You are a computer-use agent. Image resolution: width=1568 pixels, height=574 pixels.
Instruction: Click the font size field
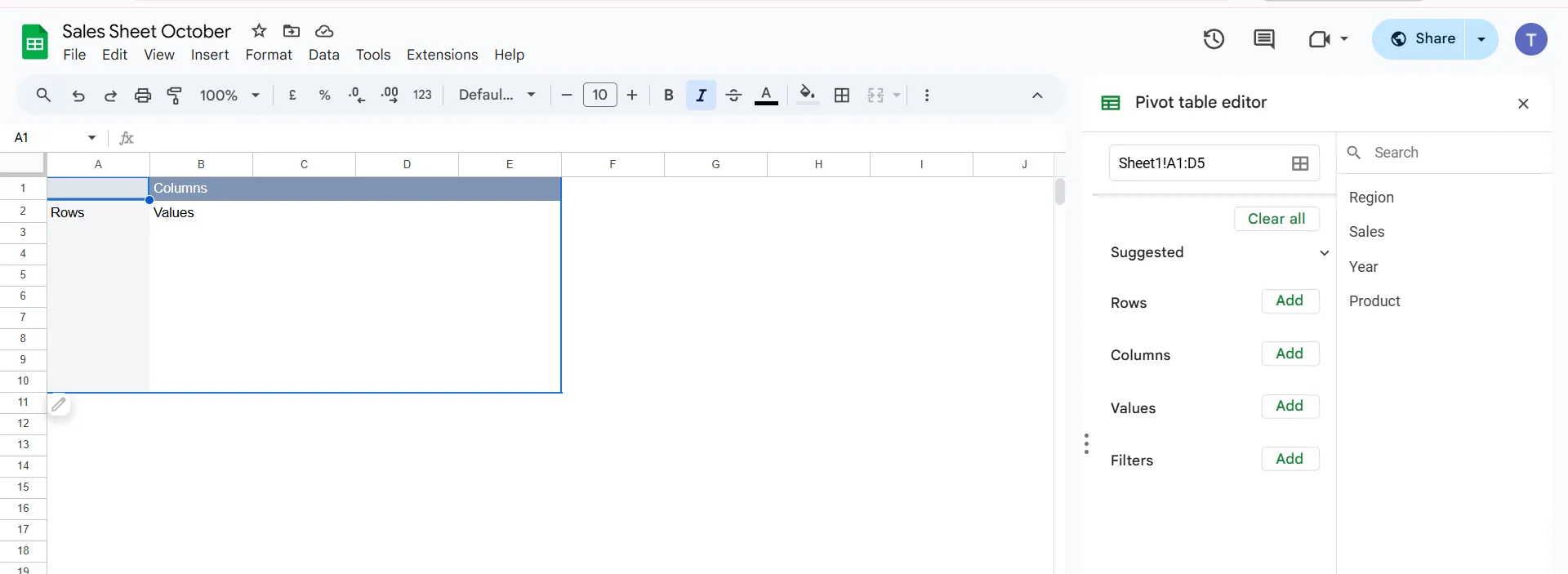click(x=600, y=95)
